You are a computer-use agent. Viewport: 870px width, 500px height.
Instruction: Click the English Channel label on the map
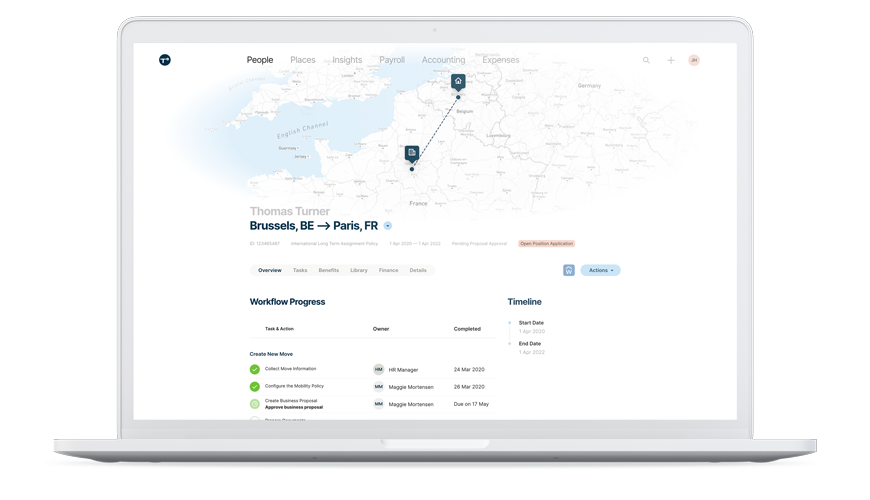click(302, 130)
